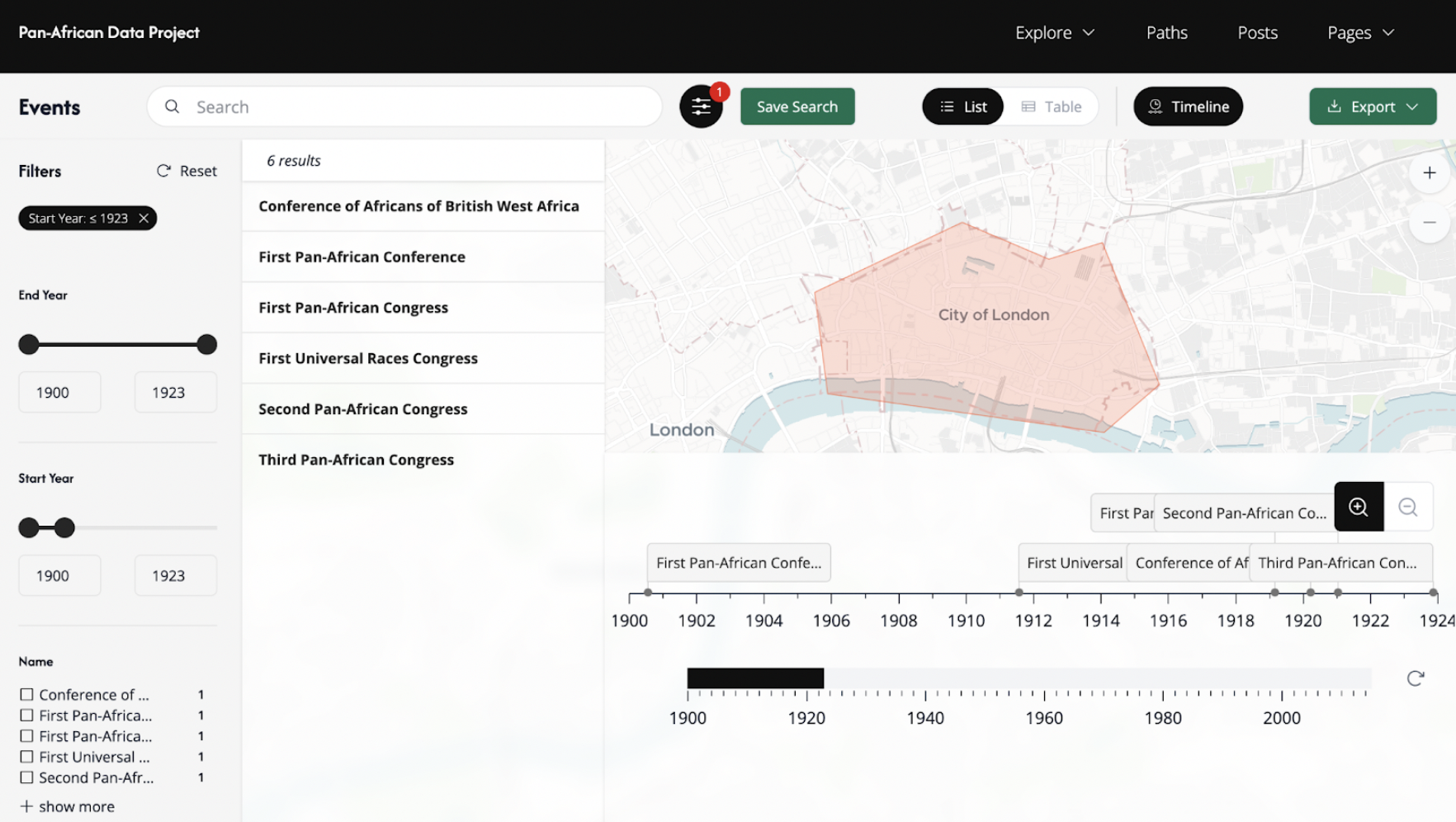The image size is (1456, 822).
Task: Open Third Pan-African Congress result
Action: coord(423,460)
